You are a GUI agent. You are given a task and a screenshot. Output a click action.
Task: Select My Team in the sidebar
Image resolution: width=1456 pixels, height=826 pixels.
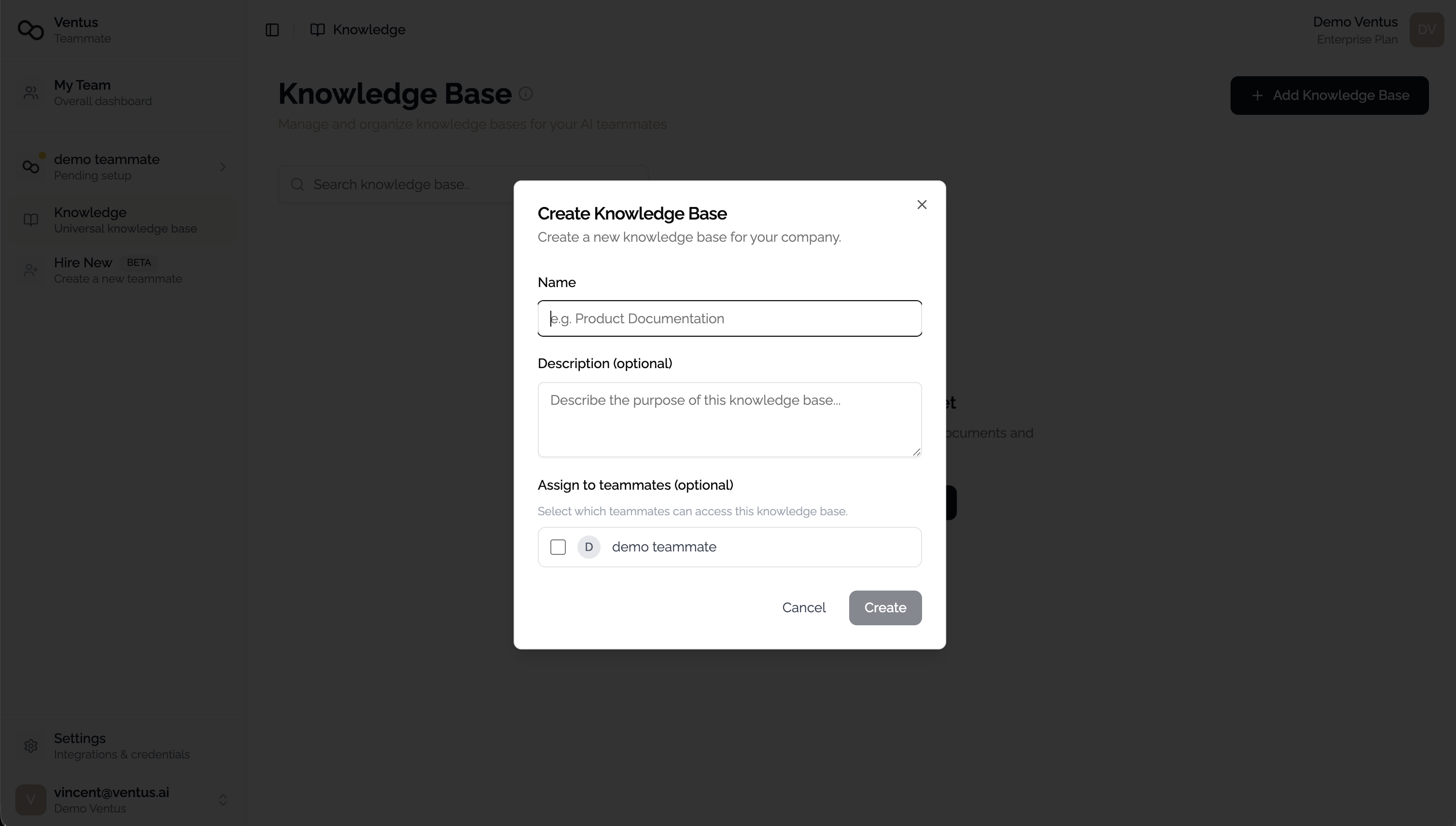point(103,93)
